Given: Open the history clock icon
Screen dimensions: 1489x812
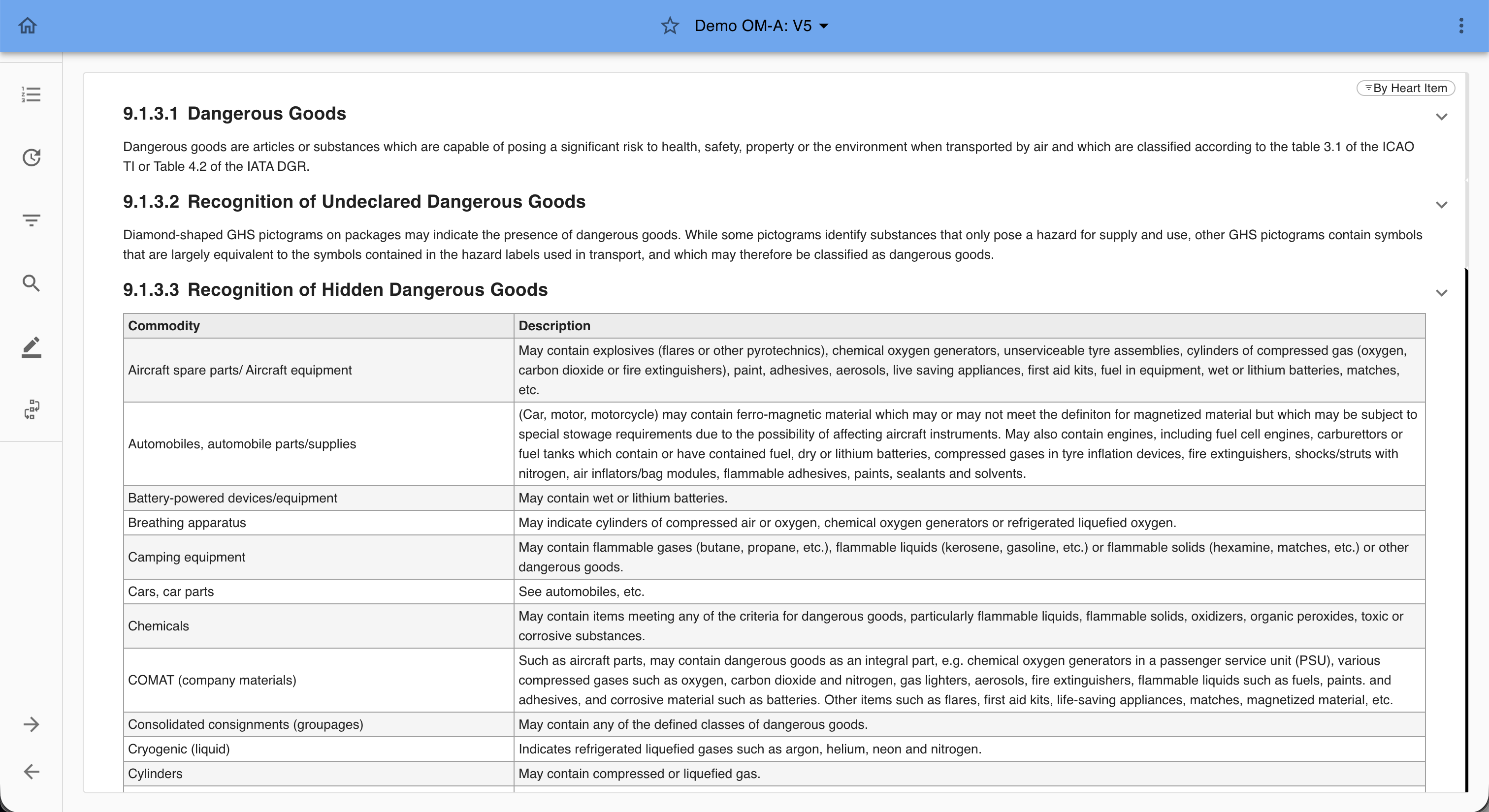Looking at the screenshot, I should [31, 157].
